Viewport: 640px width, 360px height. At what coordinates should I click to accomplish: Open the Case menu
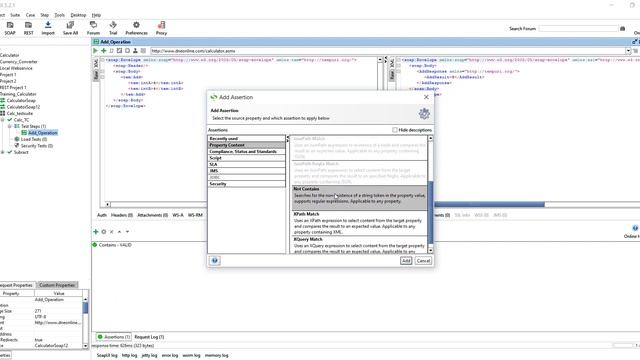(x=31, y=15)
